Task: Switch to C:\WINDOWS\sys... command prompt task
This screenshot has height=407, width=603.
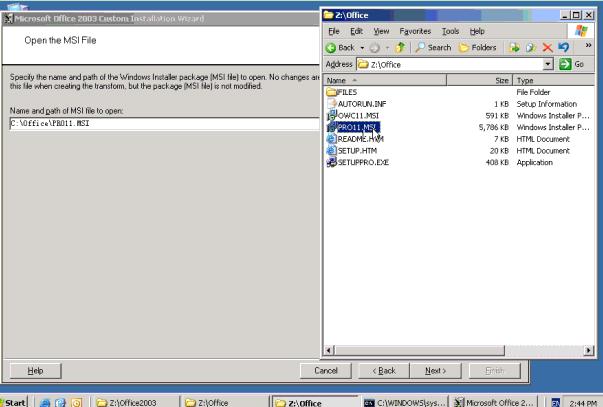Action: pyautogui.click(x=406, y=402)
